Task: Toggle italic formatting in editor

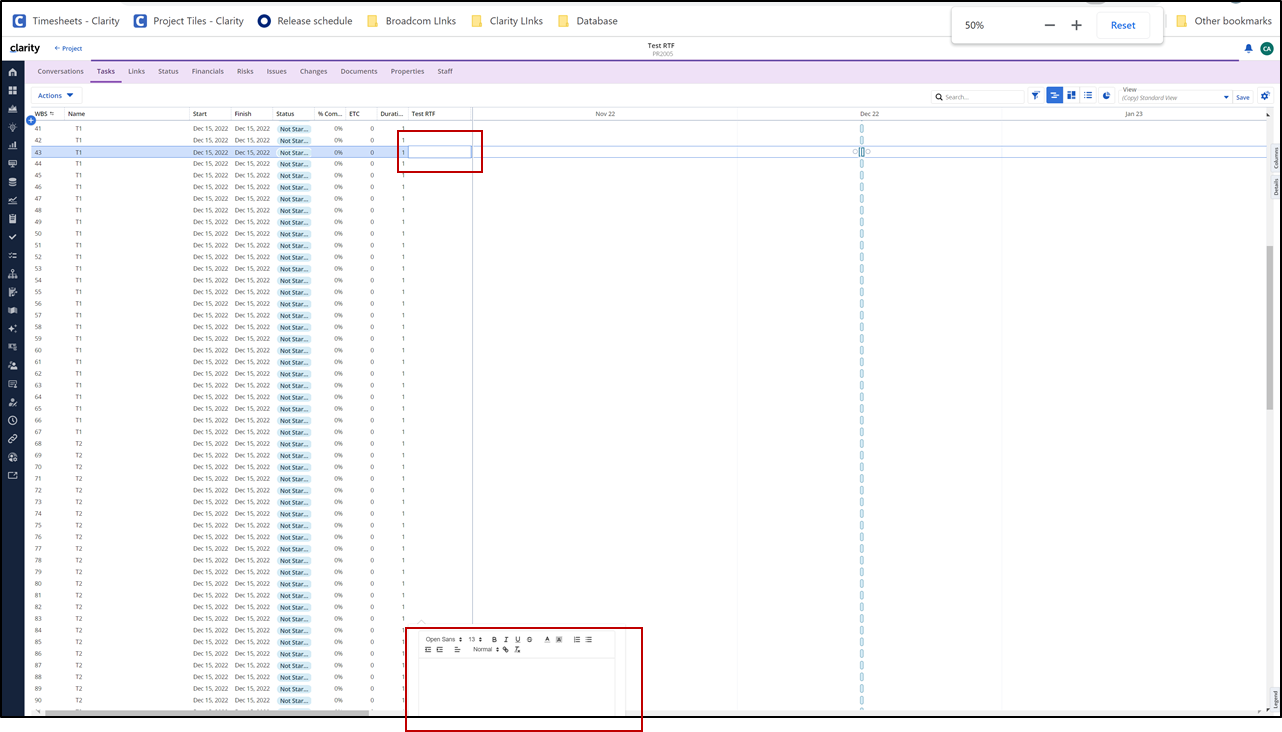Action: [506, 639]
